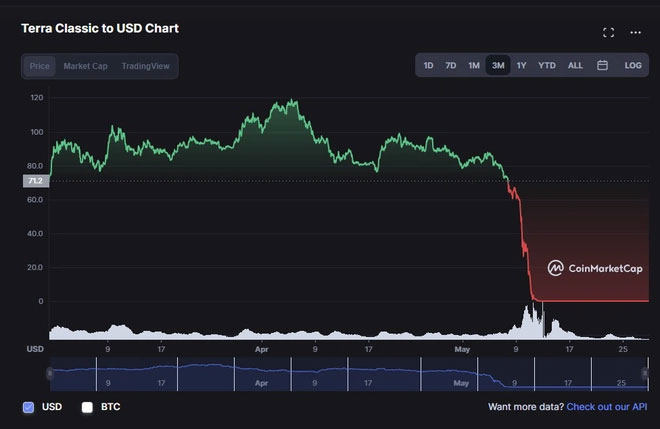Toggle the USD checkbox
The width and height of the screenshot is (660, 429).
[28, 407]
